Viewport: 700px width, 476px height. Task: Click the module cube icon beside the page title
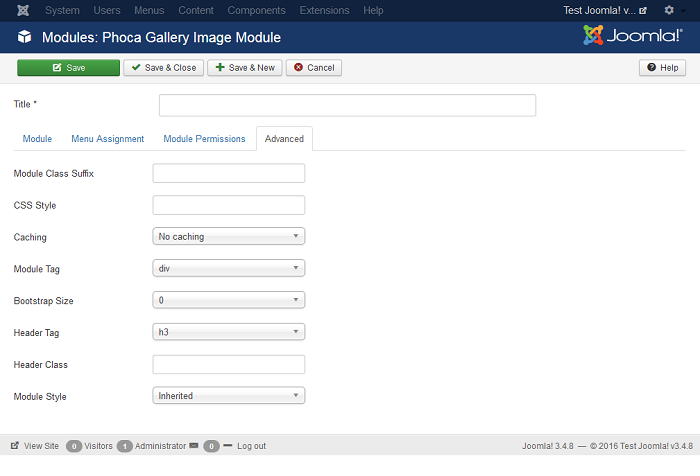[24, 38]
